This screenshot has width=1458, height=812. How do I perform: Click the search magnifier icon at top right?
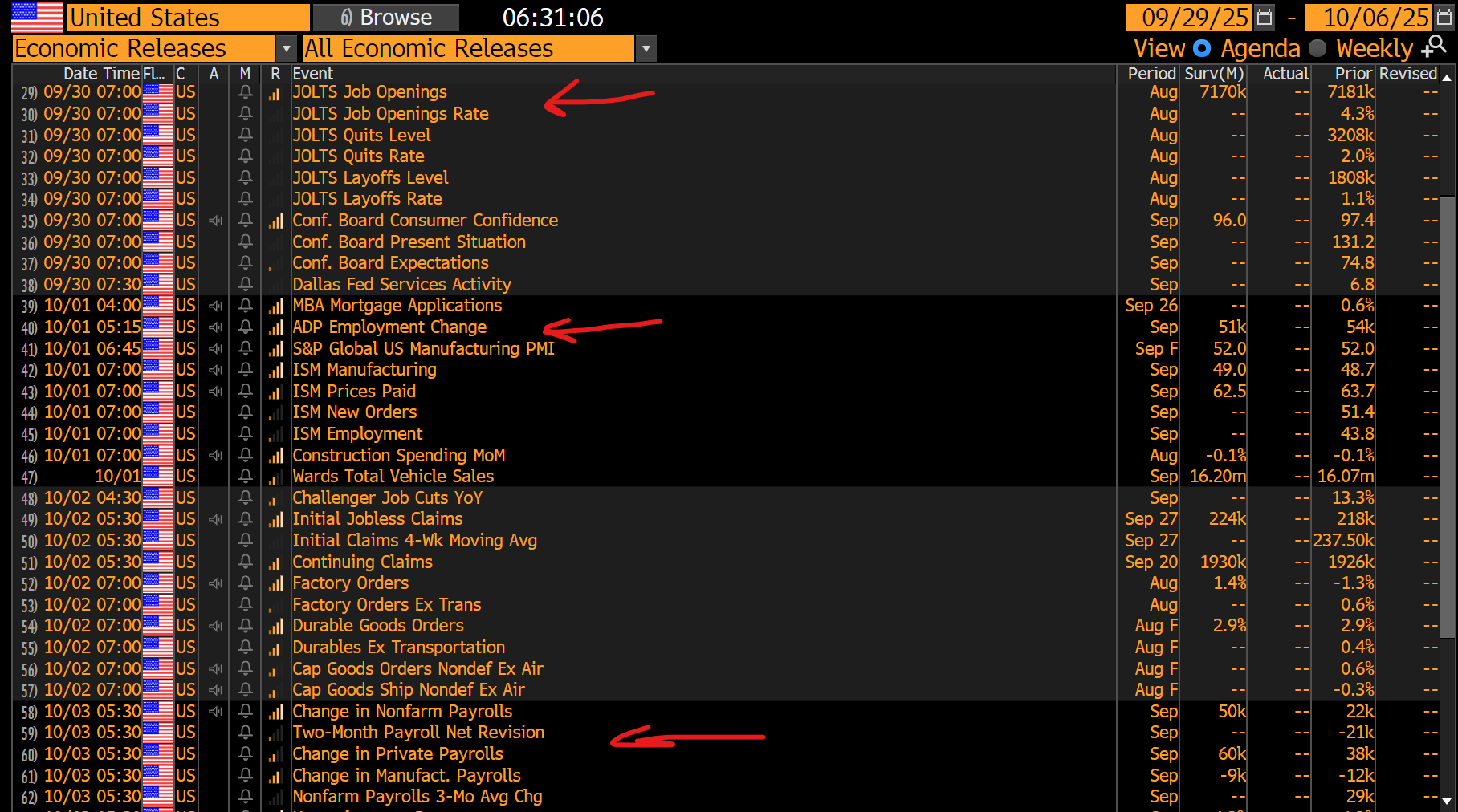1434,47
